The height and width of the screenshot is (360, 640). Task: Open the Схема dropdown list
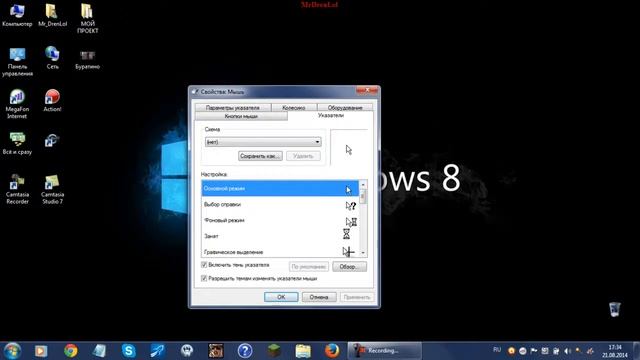click(x=263, y=142)
